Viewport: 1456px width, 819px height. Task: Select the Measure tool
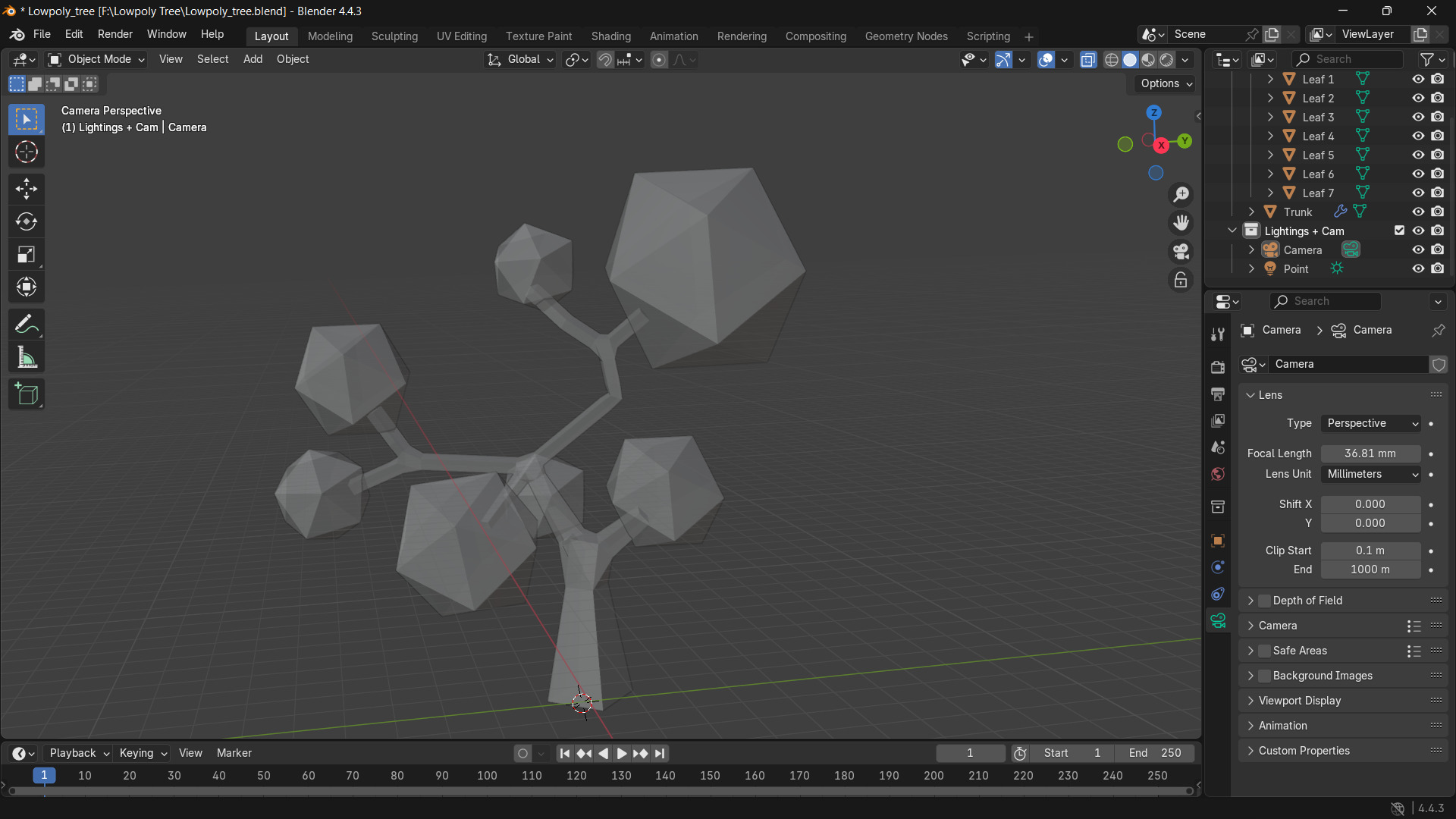click(x=27, y=357)
